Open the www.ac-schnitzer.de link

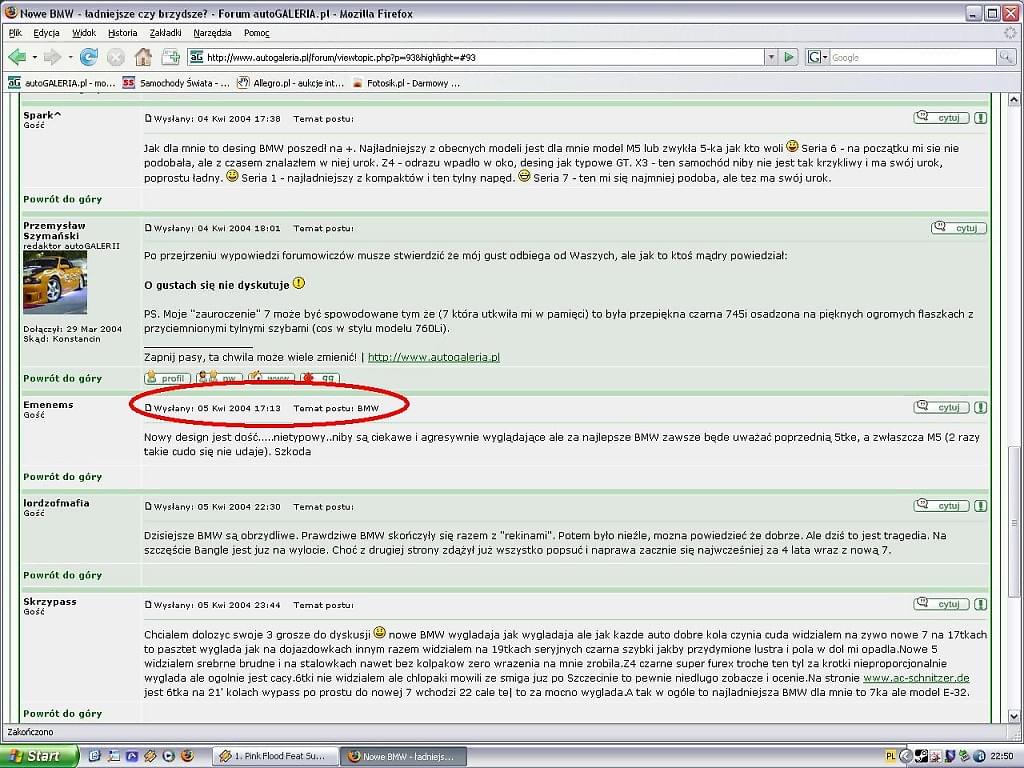click(x=916, y=678)
